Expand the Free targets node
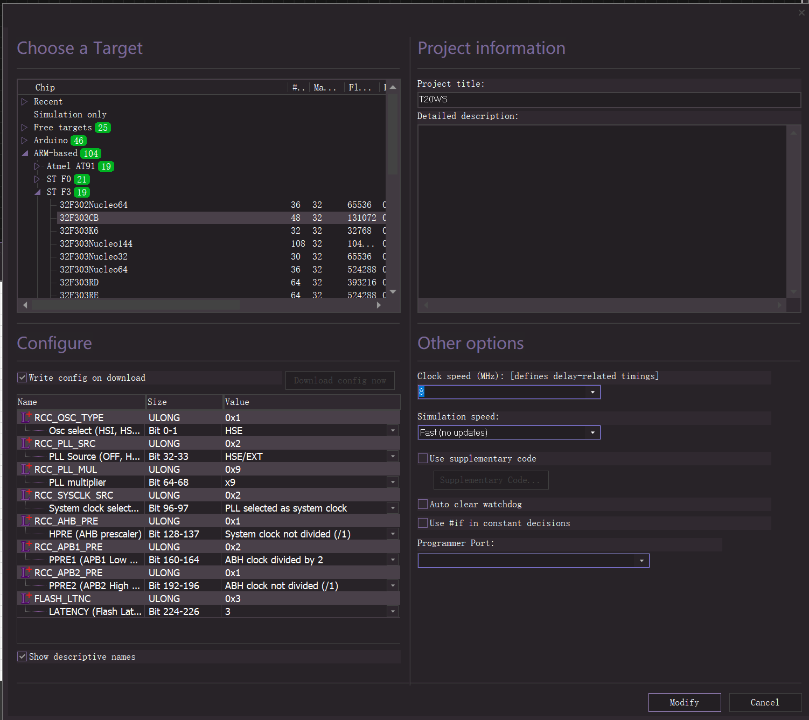 click(24, 127)
